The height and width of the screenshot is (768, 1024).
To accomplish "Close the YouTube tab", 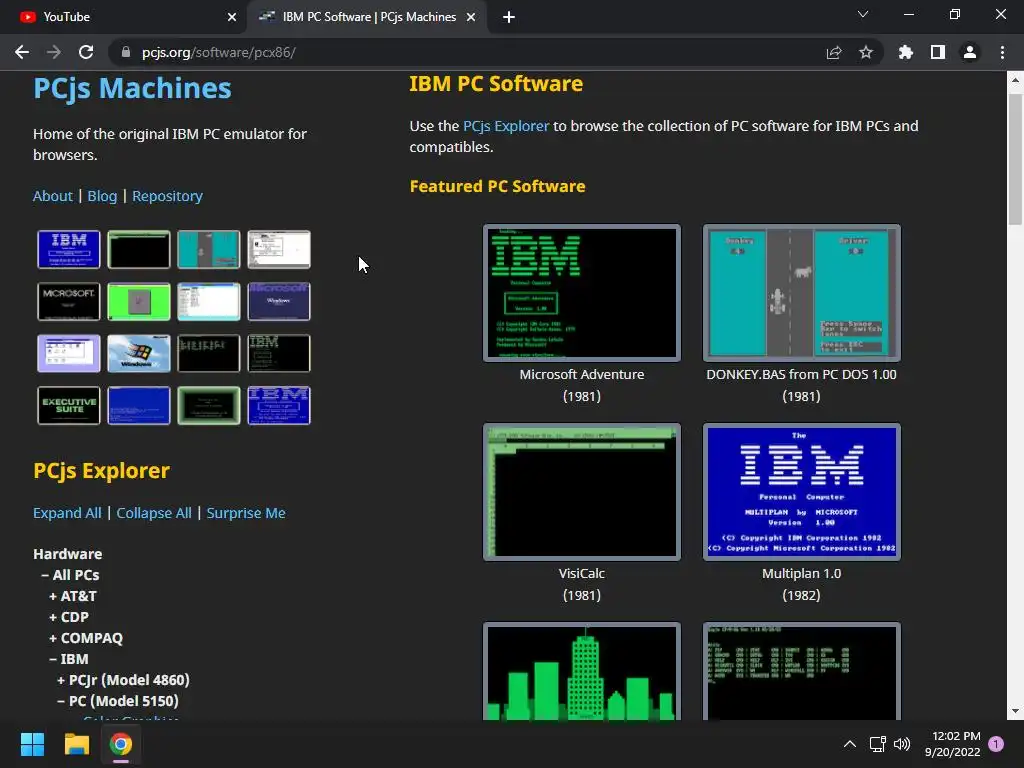I will coord(232,18).
